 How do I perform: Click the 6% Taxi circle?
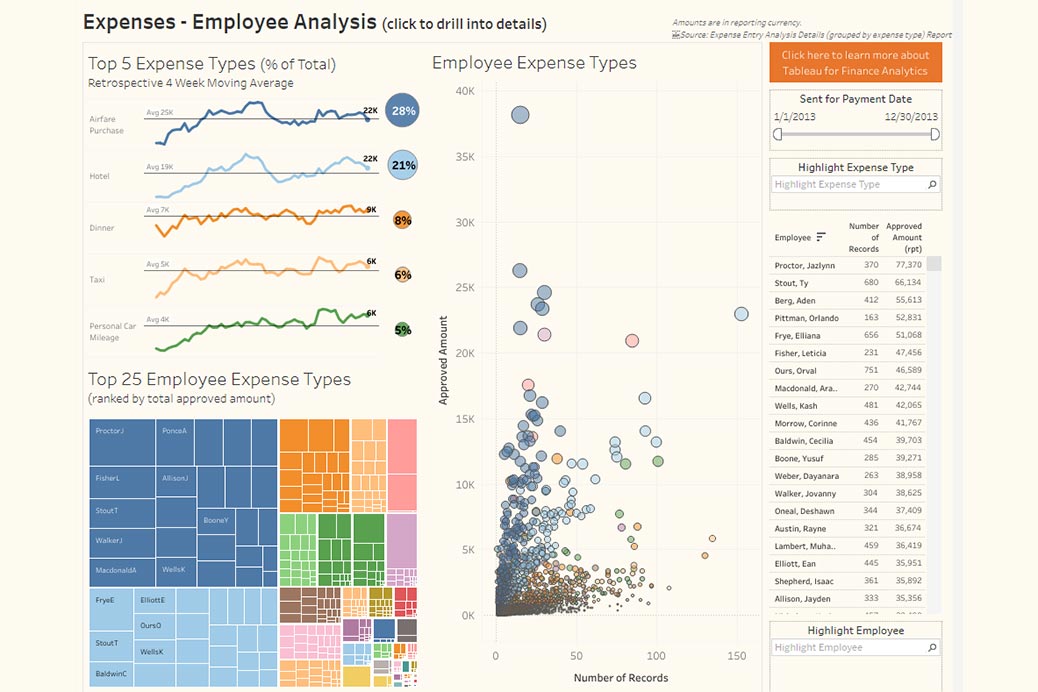(x=402, y=275)
